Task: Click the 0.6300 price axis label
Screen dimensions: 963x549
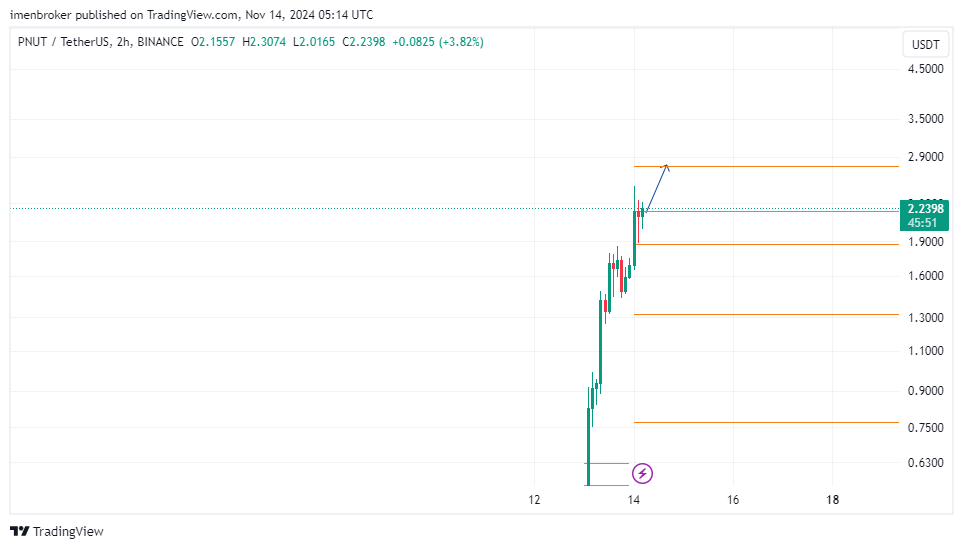Action: tap(925, 463)
